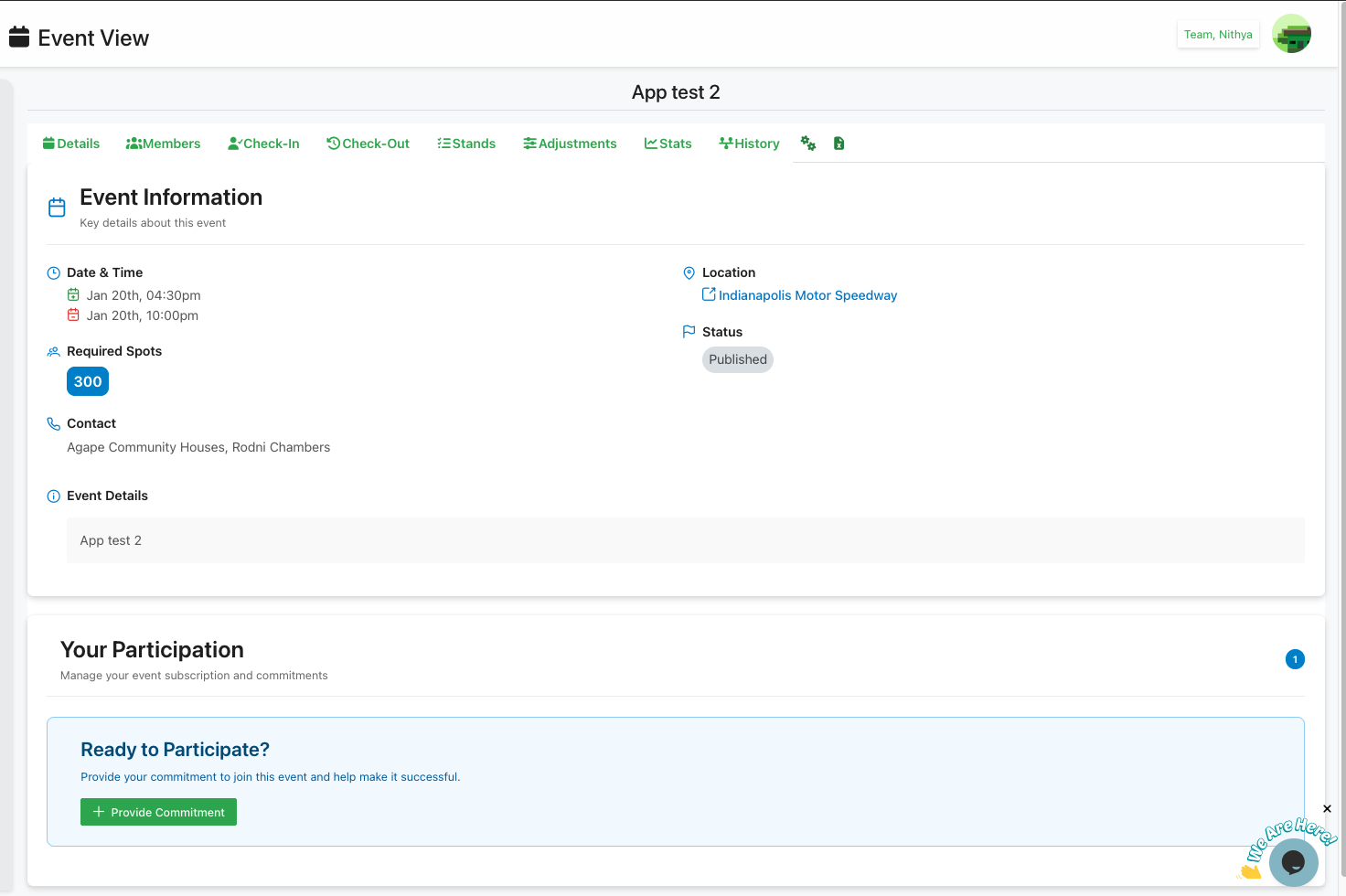This screenshot has height=896, width=1346.
Task: Open Indianapolis Motor Speedway location link
Action: click(807, 295)
